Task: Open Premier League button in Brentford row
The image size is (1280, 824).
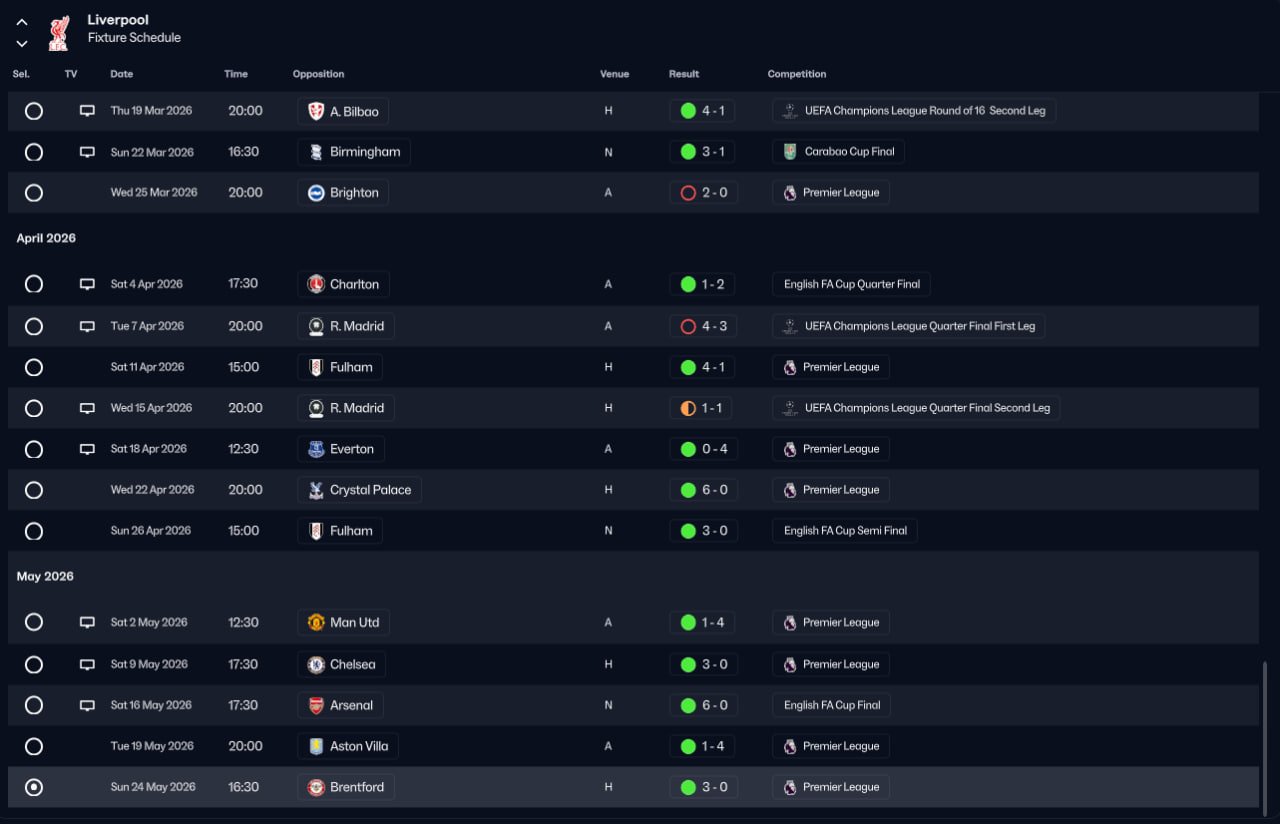Action: click(831, 787)
